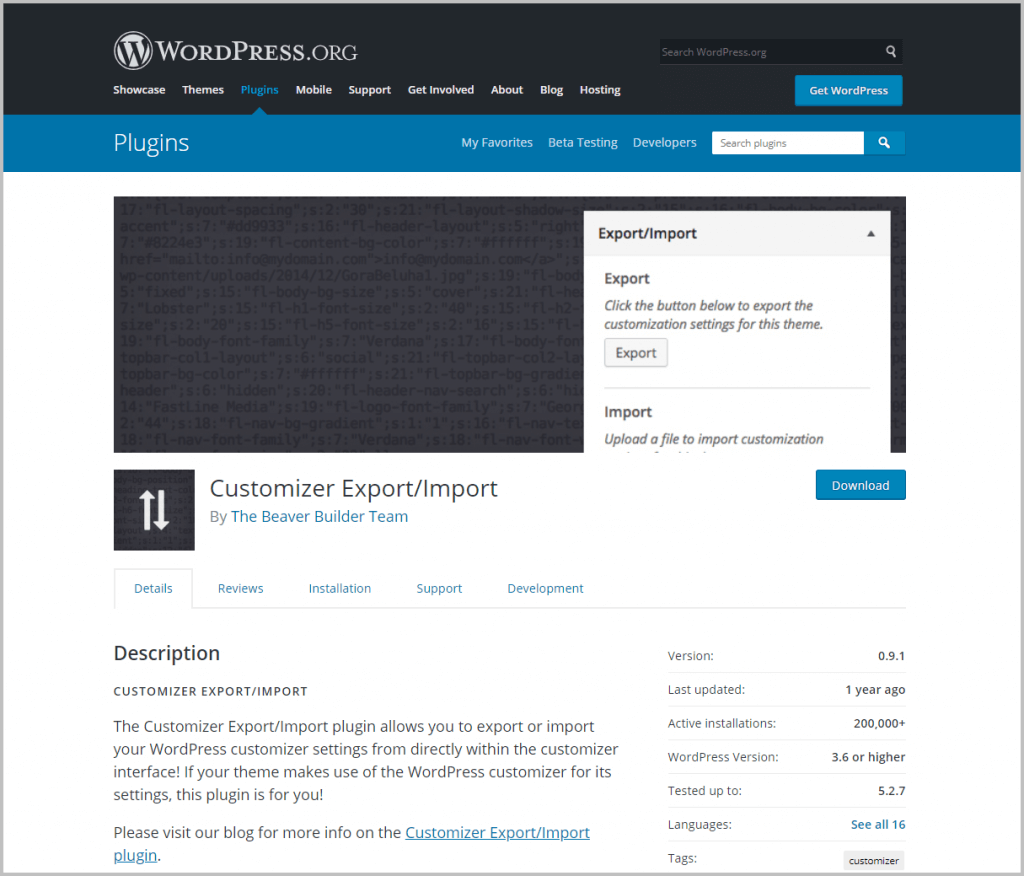1024x876 pixels.
Task: Open The Beaver Builder Team author link
Action: point(319,517)
